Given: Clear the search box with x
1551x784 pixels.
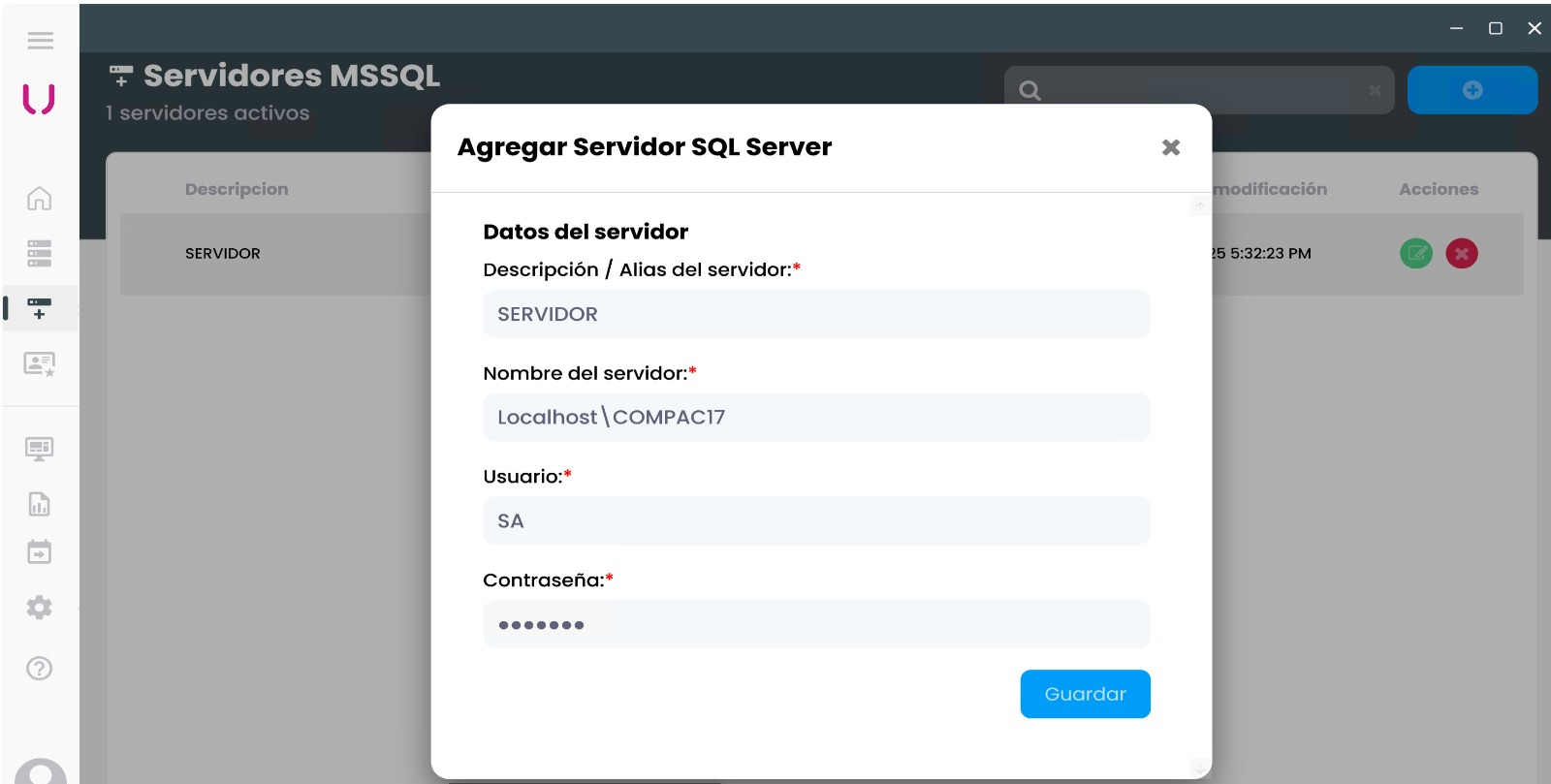Looking at the screenshot, I should [1375, 90].
